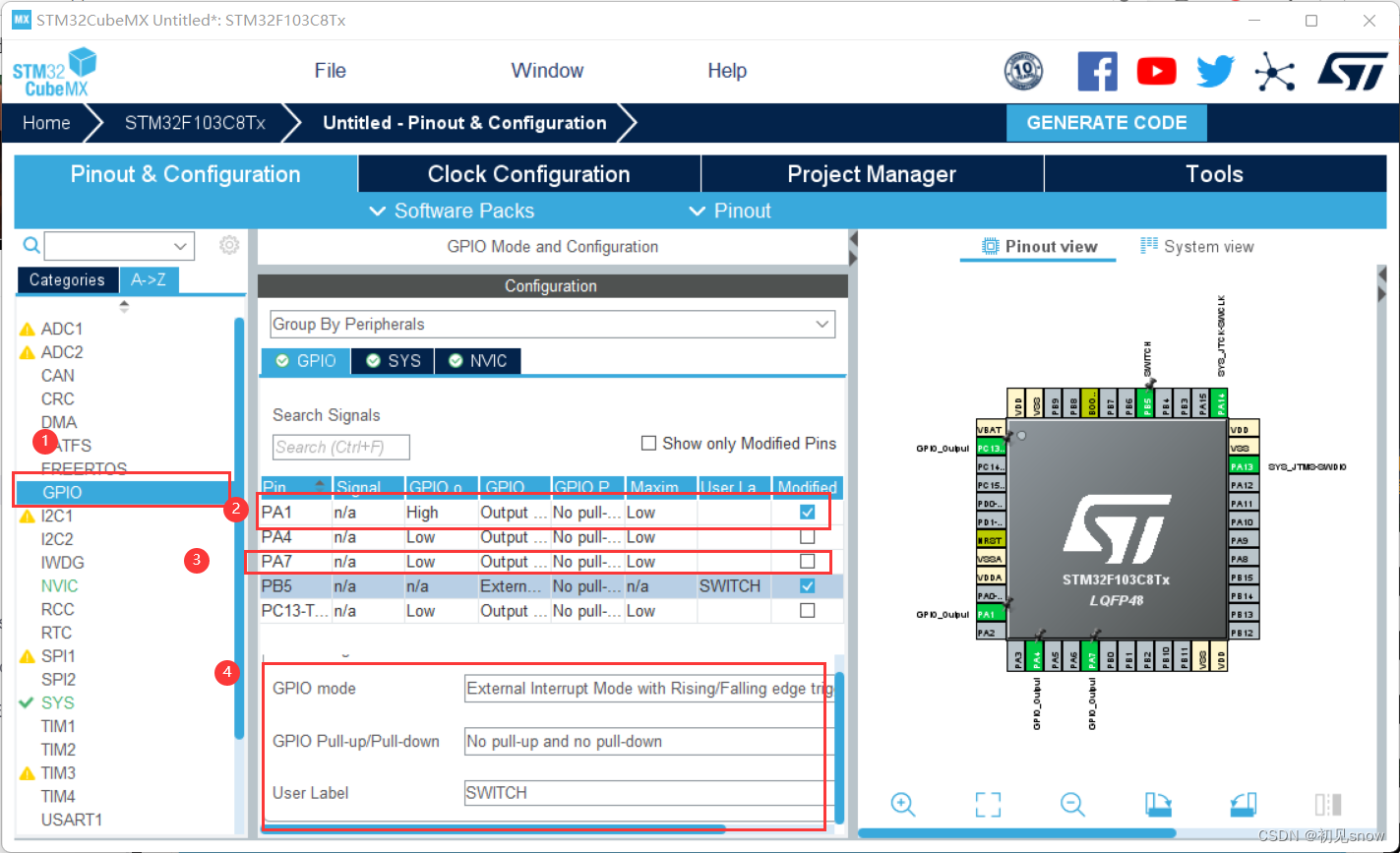Switch to the Project Manager tab

coord(872,174)
